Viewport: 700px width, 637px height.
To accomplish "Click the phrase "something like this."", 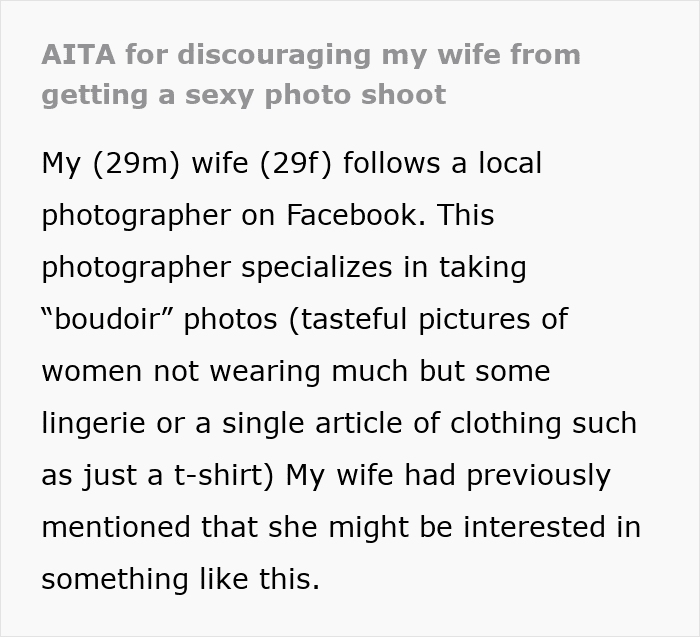I will 181,579.
